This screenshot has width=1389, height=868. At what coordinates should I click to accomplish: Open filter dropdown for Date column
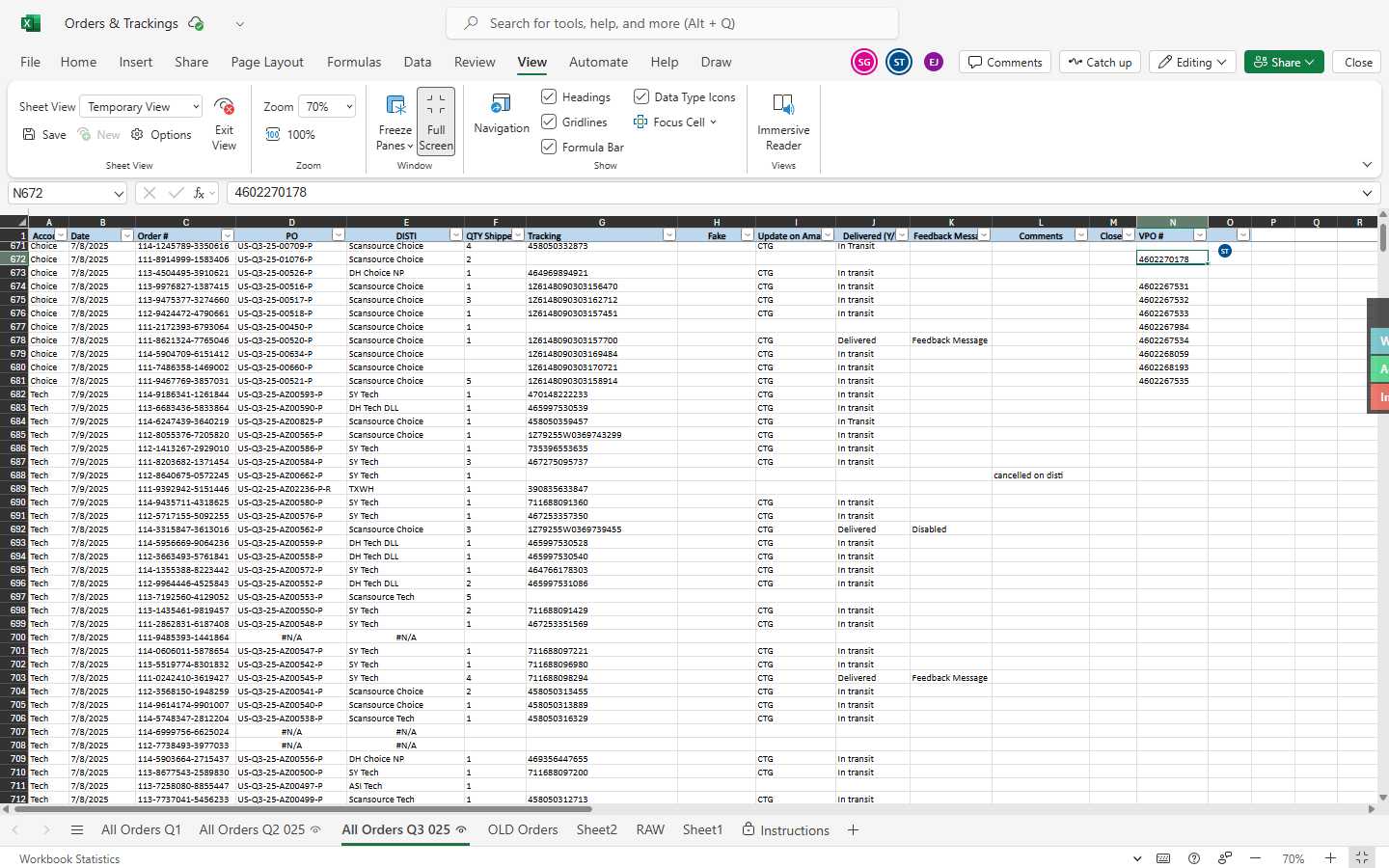[x=126, y=235]
